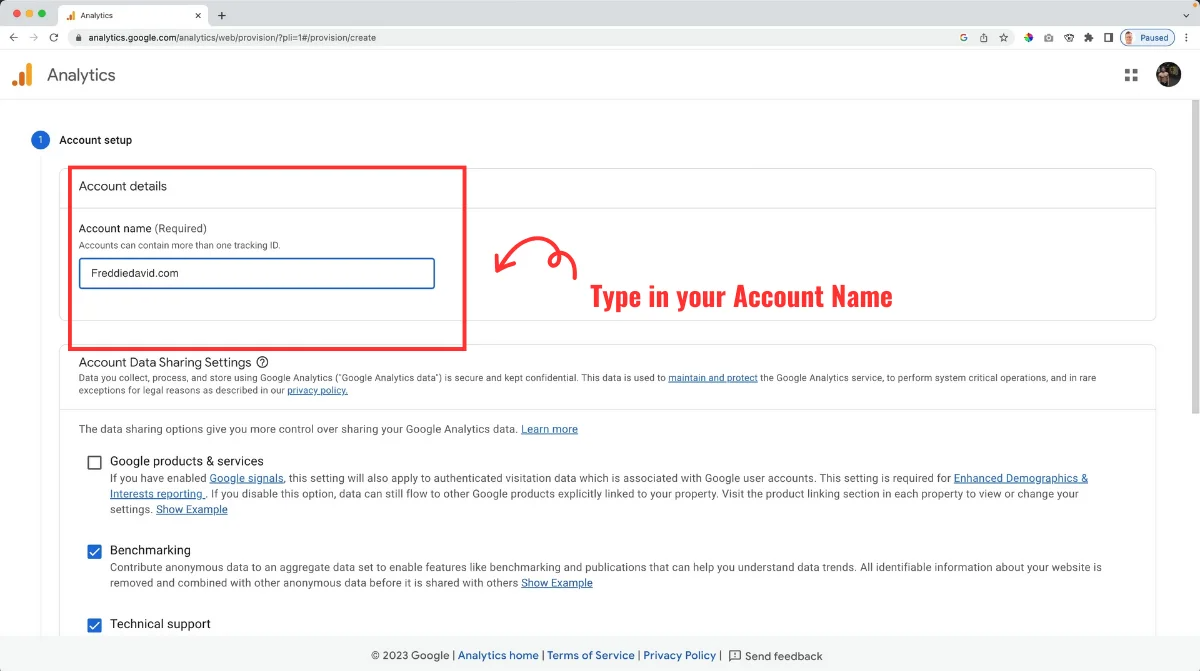The width and height of the screenshot is (1200, 671).
Task: Click the Account name input field
Action: coord(256,273)
